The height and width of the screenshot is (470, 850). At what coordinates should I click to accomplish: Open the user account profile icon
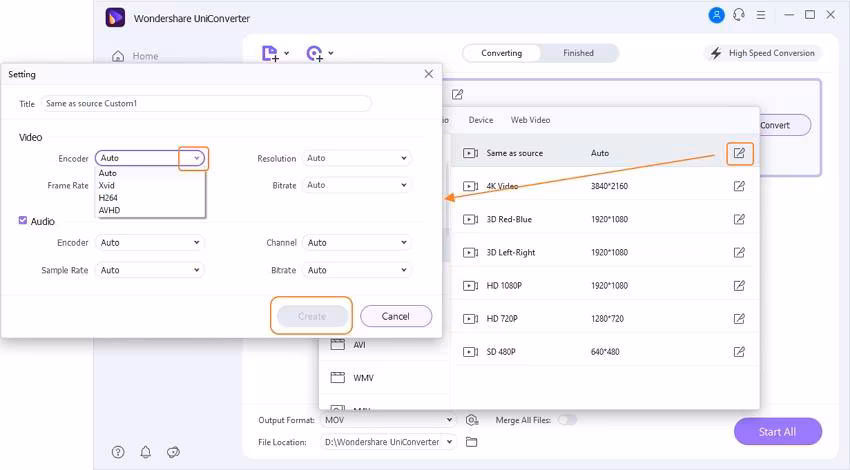[x=716, y=15]
